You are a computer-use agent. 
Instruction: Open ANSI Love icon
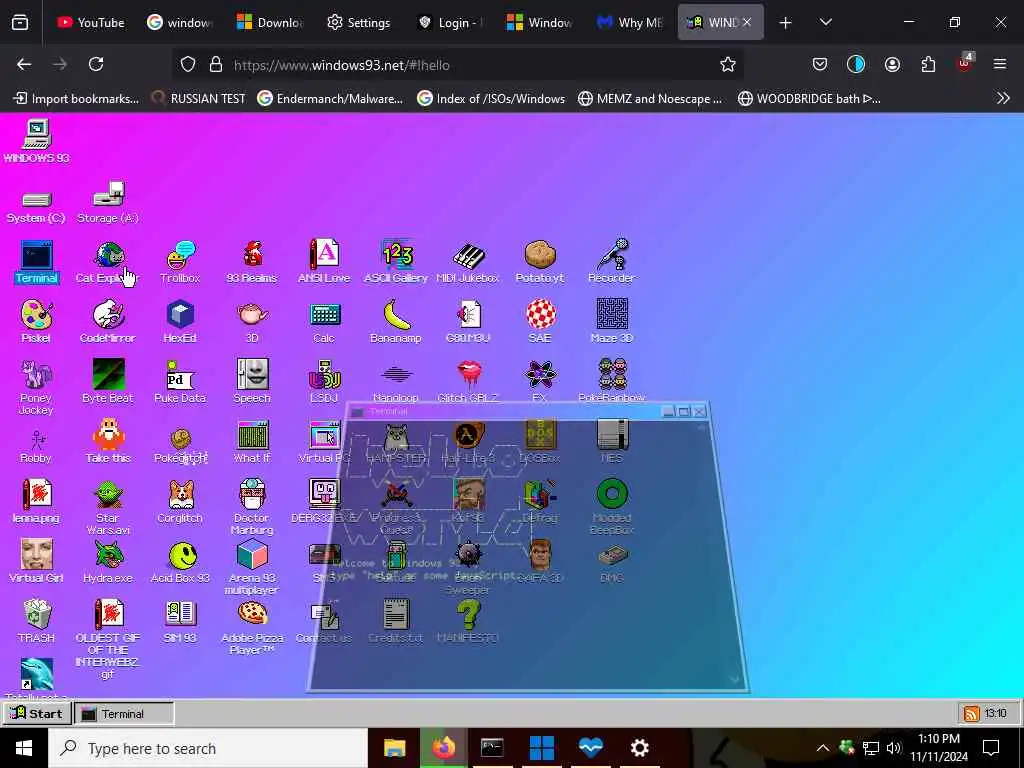click(x=324, y=261)
